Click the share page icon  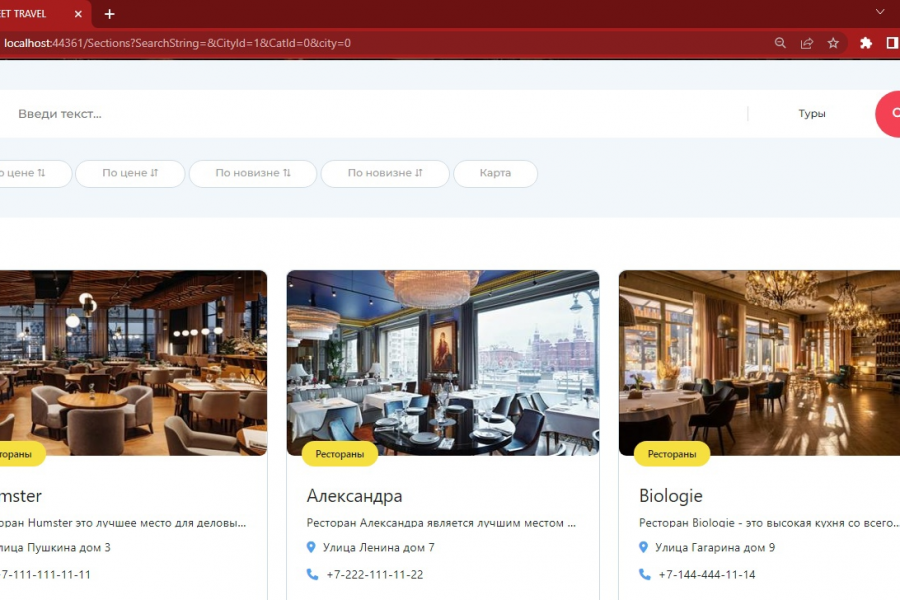coord(806,43)
